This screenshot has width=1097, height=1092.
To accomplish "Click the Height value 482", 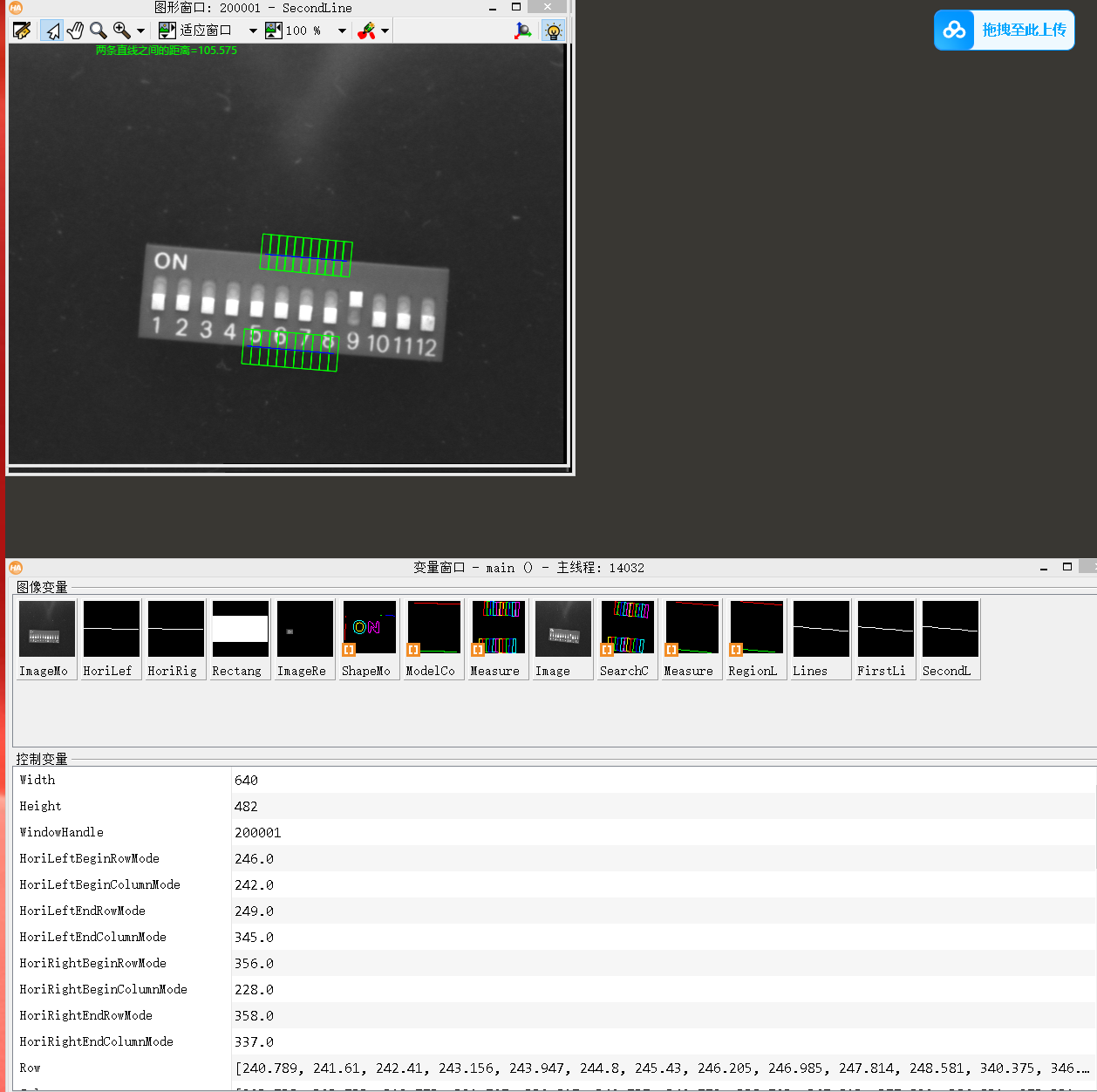I will (246, 806).
